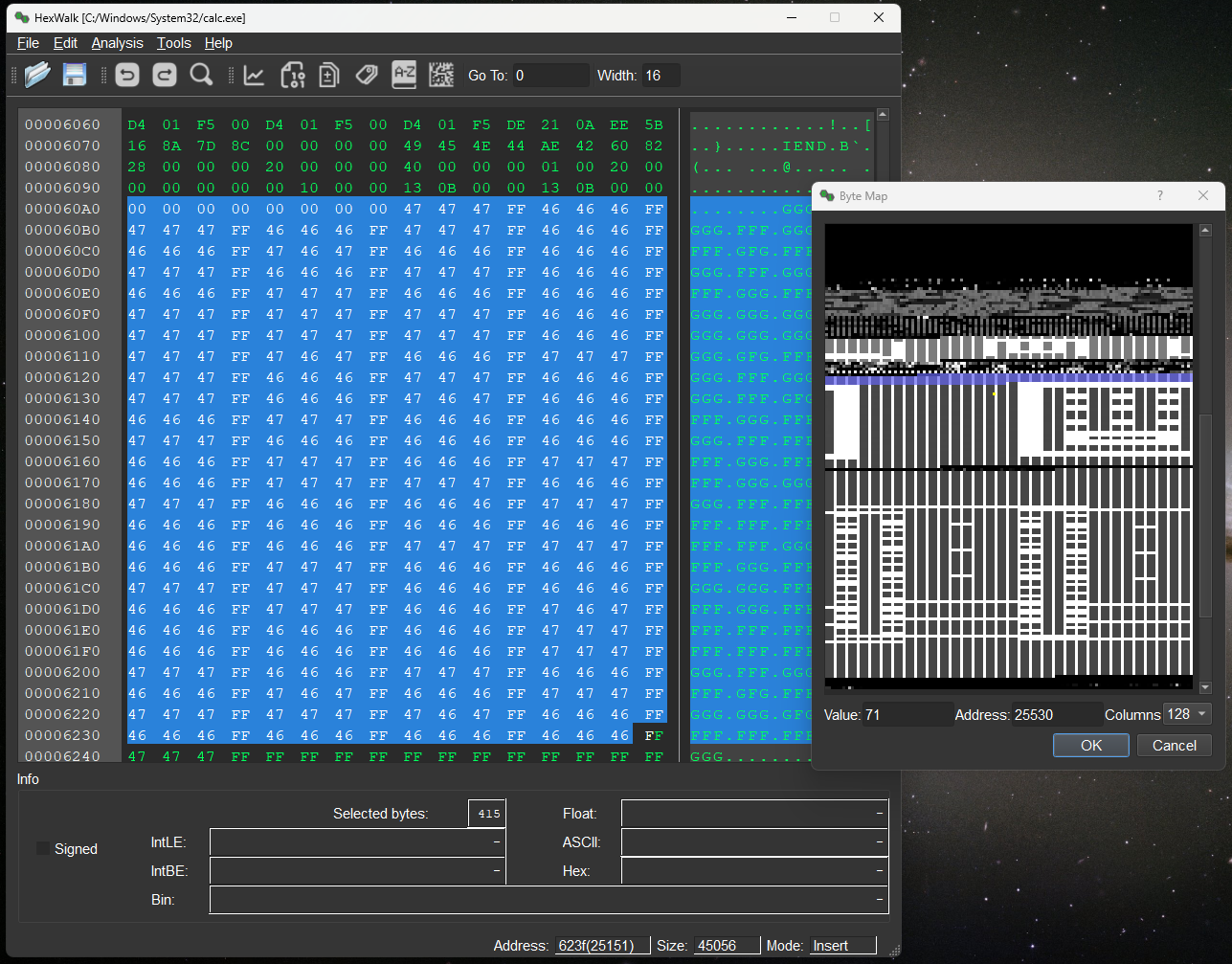
Task: Enable the Signed interpretation checkbox
Action: [x=41, y=848]
